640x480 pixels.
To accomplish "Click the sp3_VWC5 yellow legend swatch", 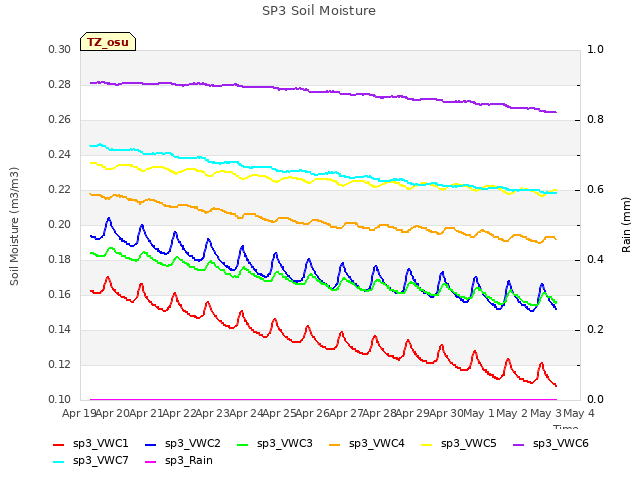I will [427, 445].
